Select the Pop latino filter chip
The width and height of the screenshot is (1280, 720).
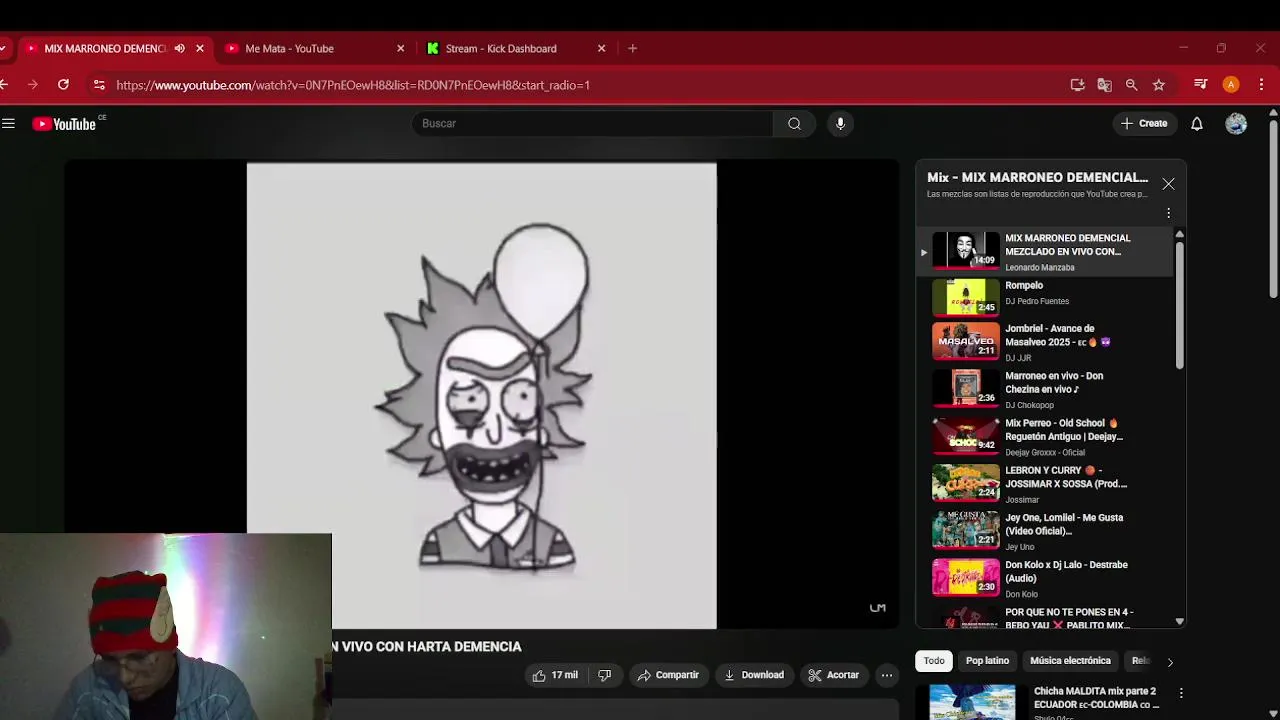tap(987, 661)
